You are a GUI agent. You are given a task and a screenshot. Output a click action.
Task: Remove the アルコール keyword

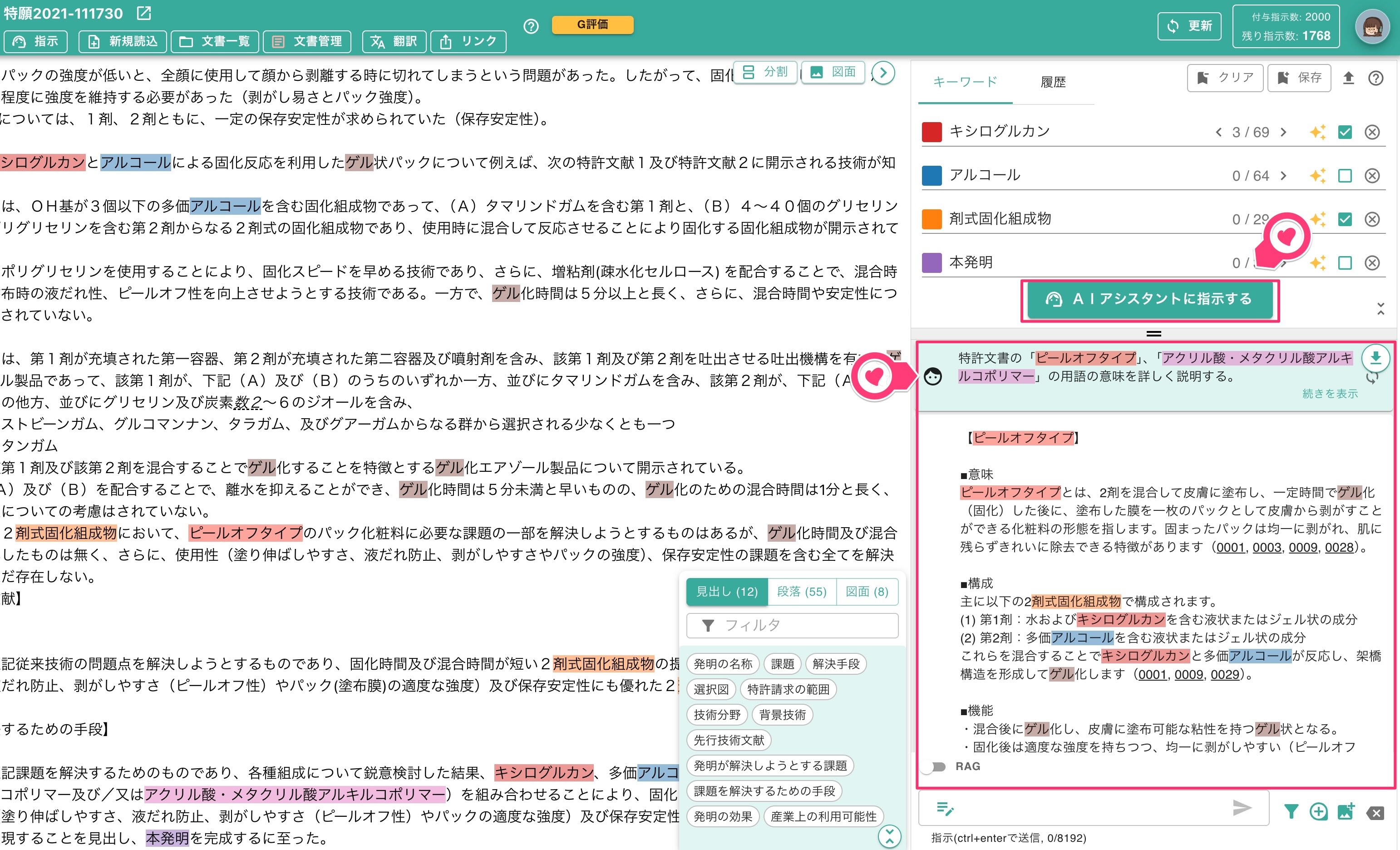point(1372,176)
